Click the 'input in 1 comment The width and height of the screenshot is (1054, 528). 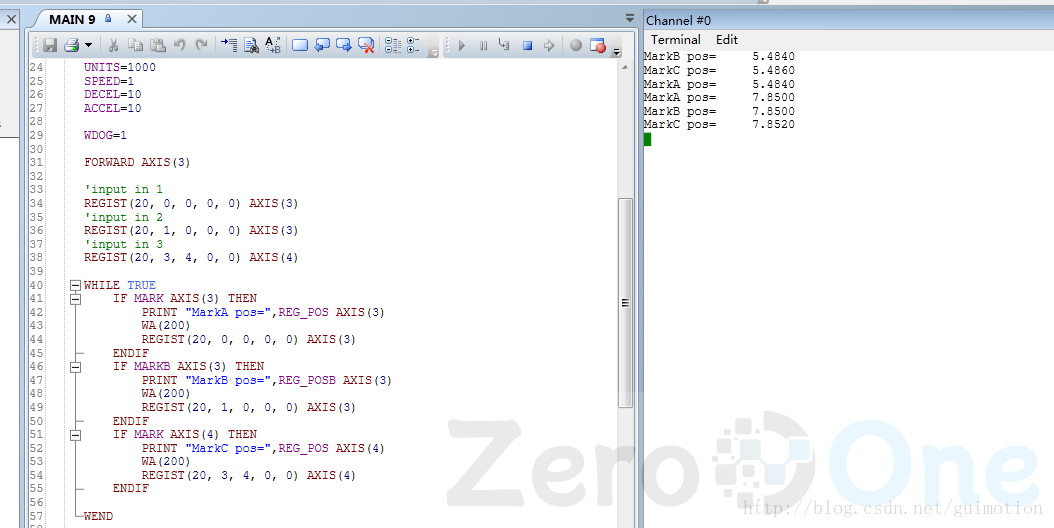123,189
